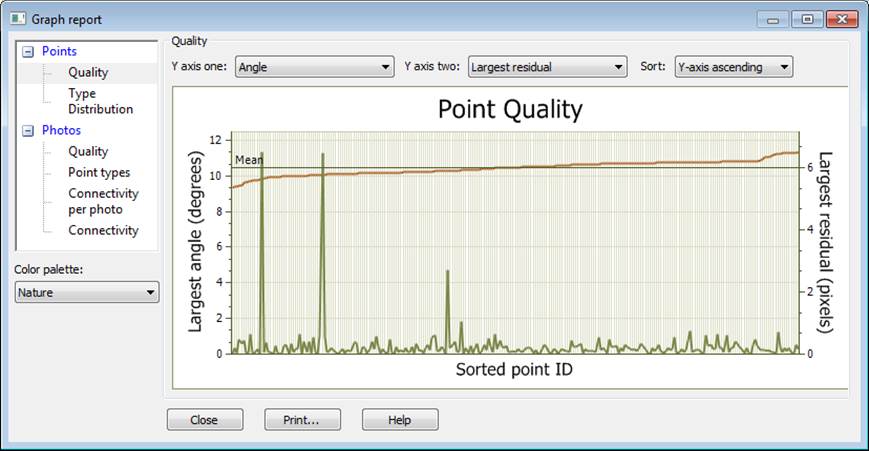Open the Y axis two Largest residual dropdown
The width and height of the screenshot is (869, 451).
pyautogui.click(x=547, y=68)
